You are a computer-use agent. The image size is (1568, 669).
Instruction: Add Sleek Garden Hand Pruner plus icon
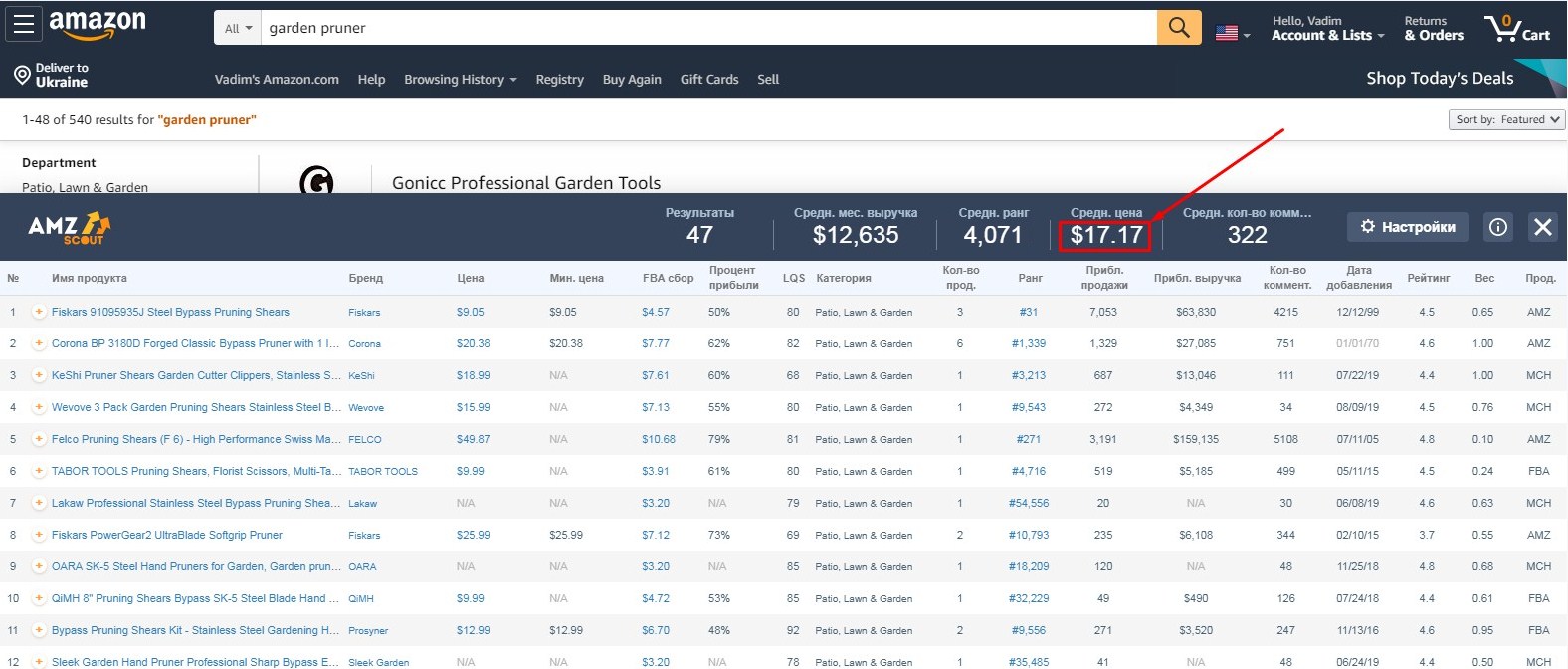coord(39,661)
